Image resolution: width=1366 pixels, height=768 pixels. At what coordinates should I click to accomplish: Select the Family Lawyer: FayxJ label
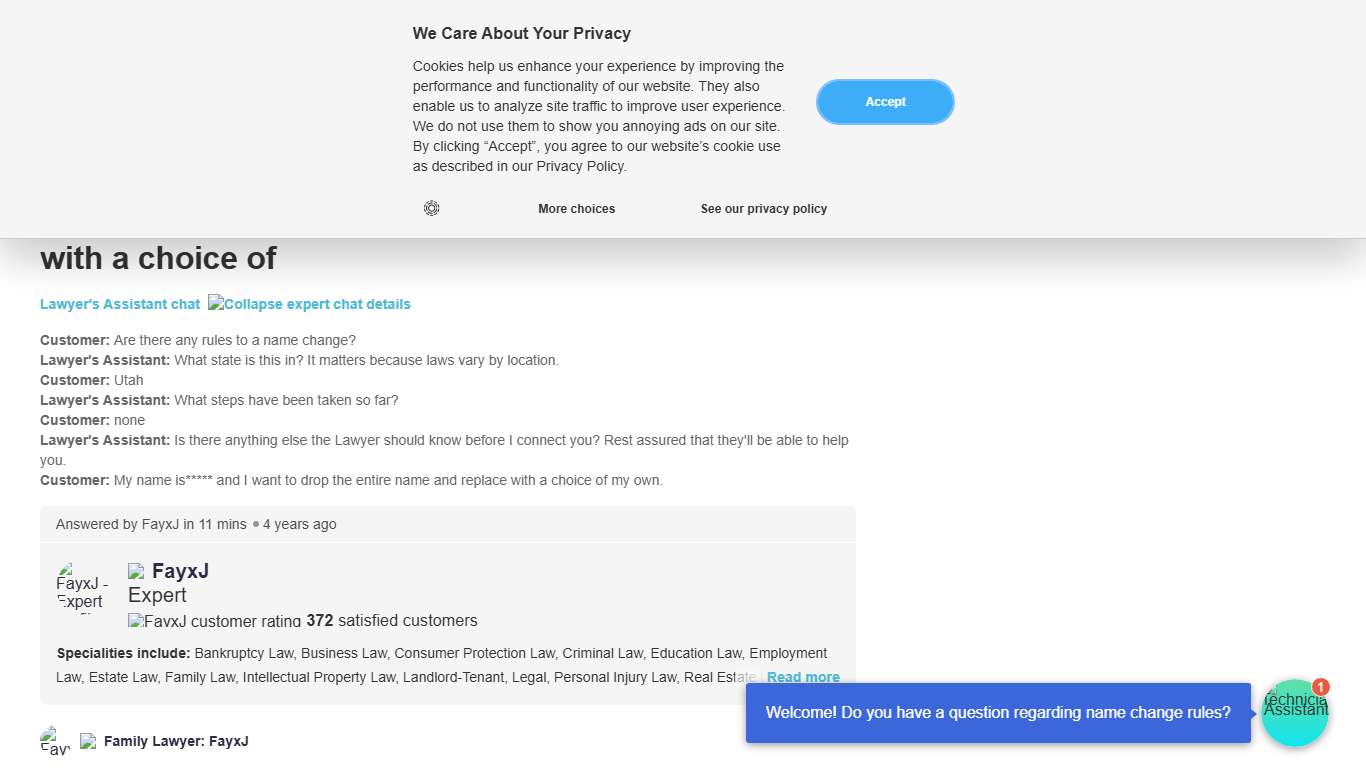[176, 741]
